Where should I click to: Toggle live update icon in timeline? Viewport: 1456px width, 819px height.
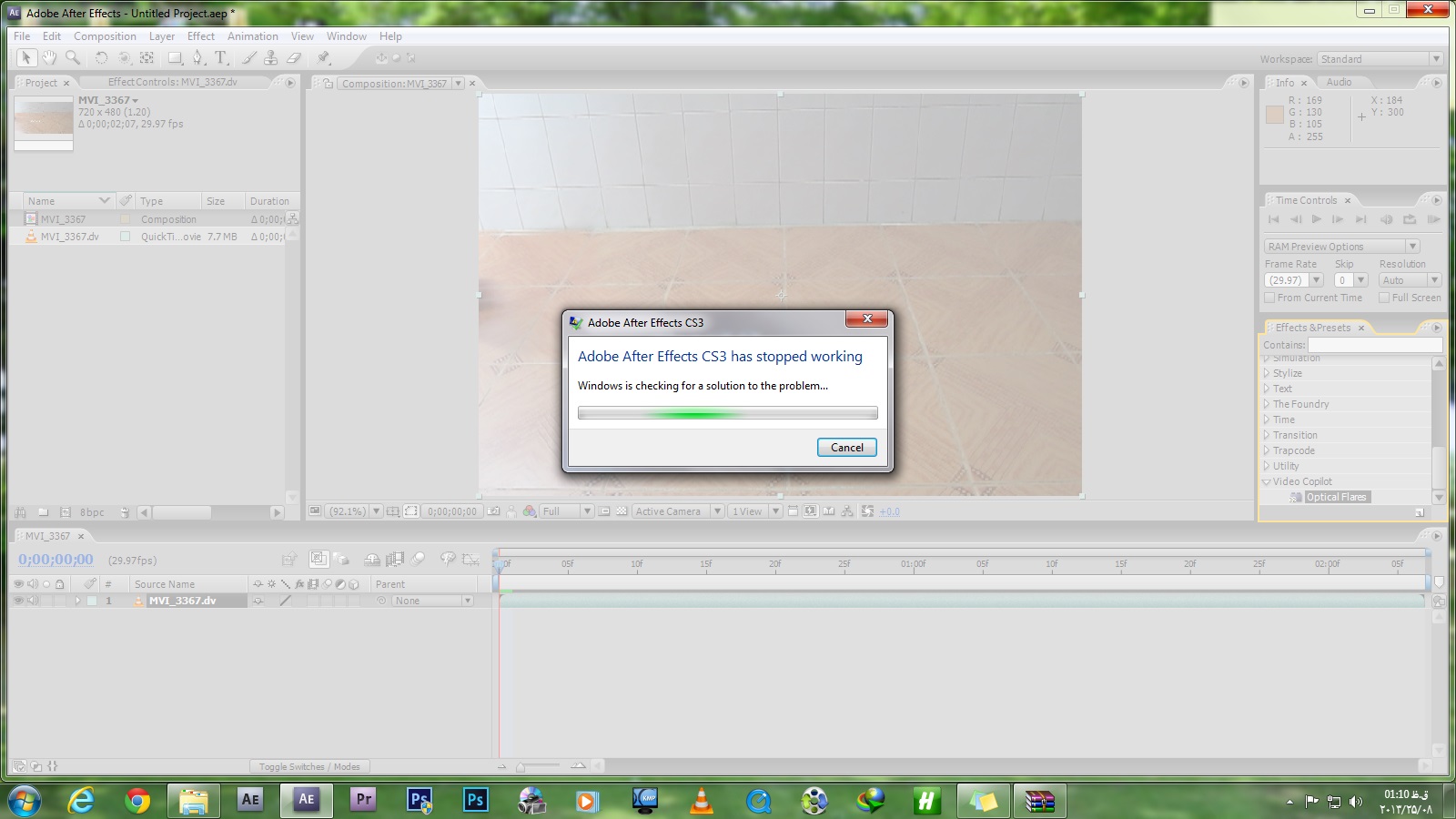318,559
